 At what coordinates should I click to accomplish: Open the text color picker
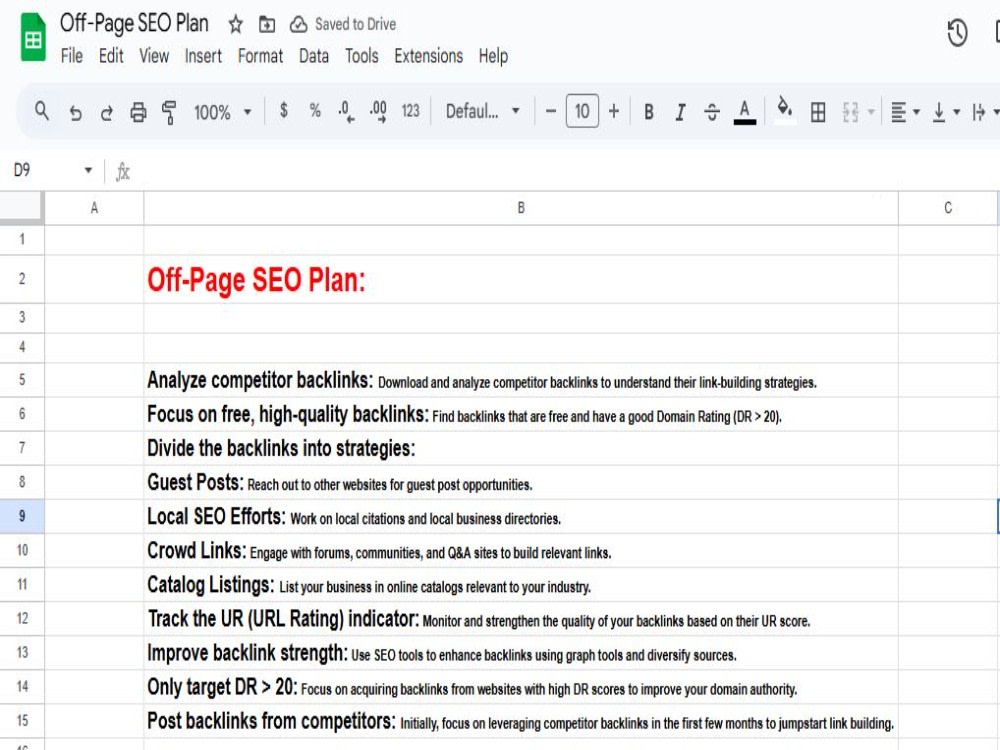(x=744, y=112)
